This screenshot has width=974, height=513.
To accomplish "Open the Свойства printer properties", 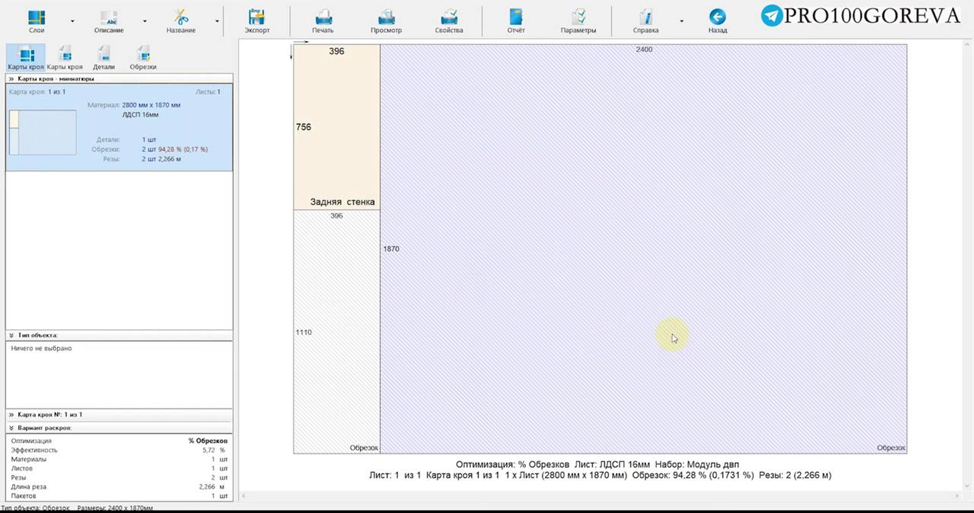I will pyautogui.click(x=448, y=20).
